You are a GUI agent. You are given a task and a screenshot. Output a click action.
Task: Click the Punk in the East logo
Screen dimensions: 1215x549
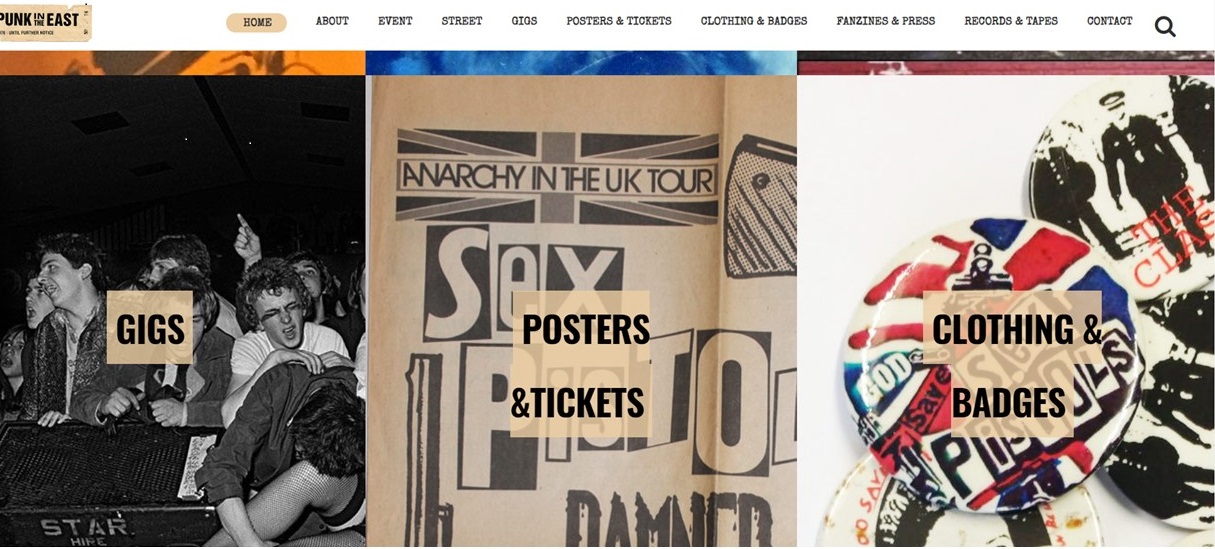45,22
